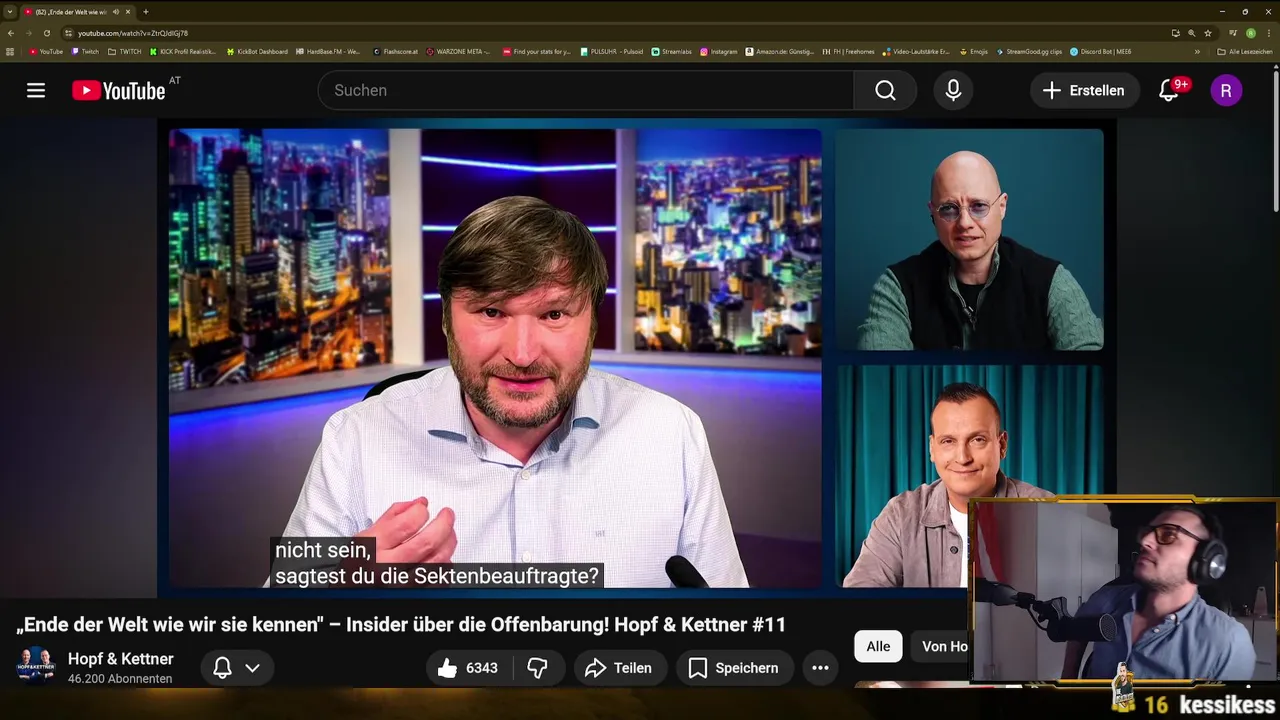Open the Amazon.de bookmark
Viewport: 1280px width, 720px height.
pyautogui.click(x=780, y=51)
